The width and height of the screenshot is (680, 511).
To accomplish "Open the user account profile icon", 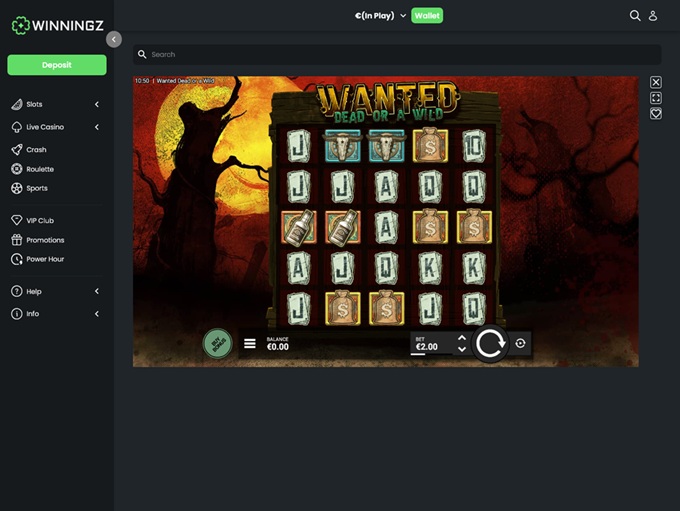I will pyautogui.click(x=653, y=16).
